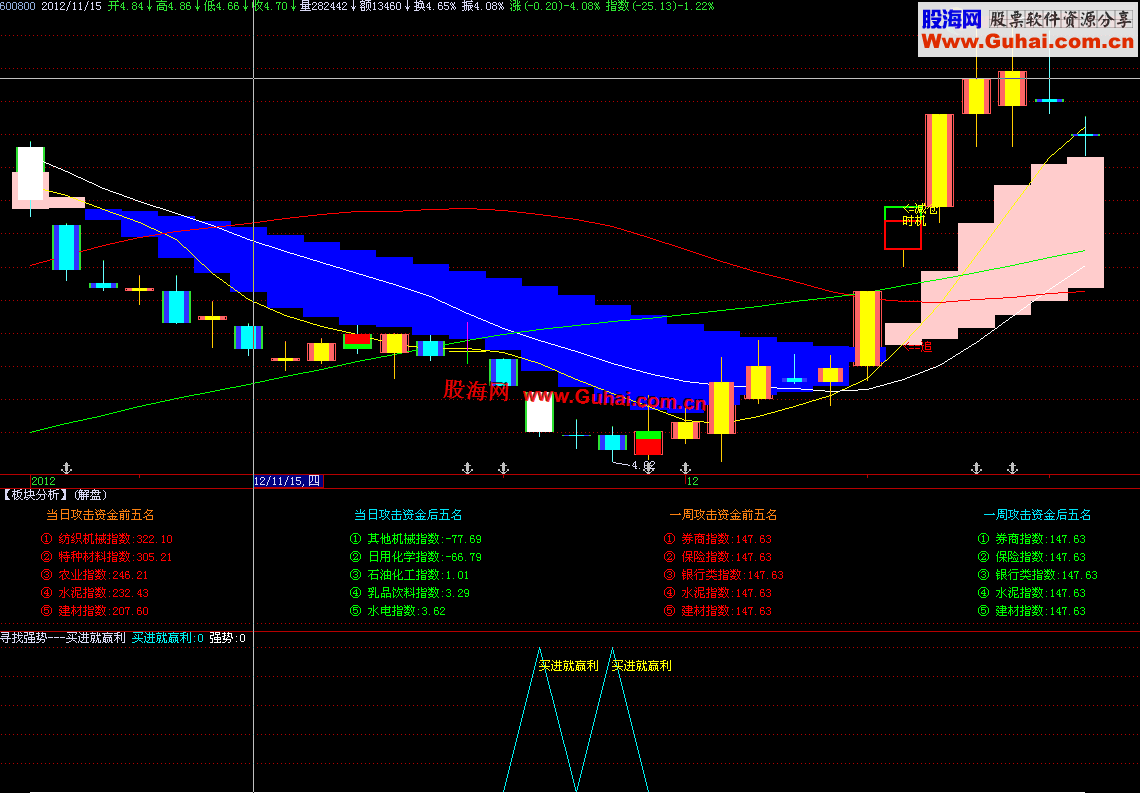
Task: Click the 强势:0 indicator value
Action: pyautogui.click(x=228, y=638)
